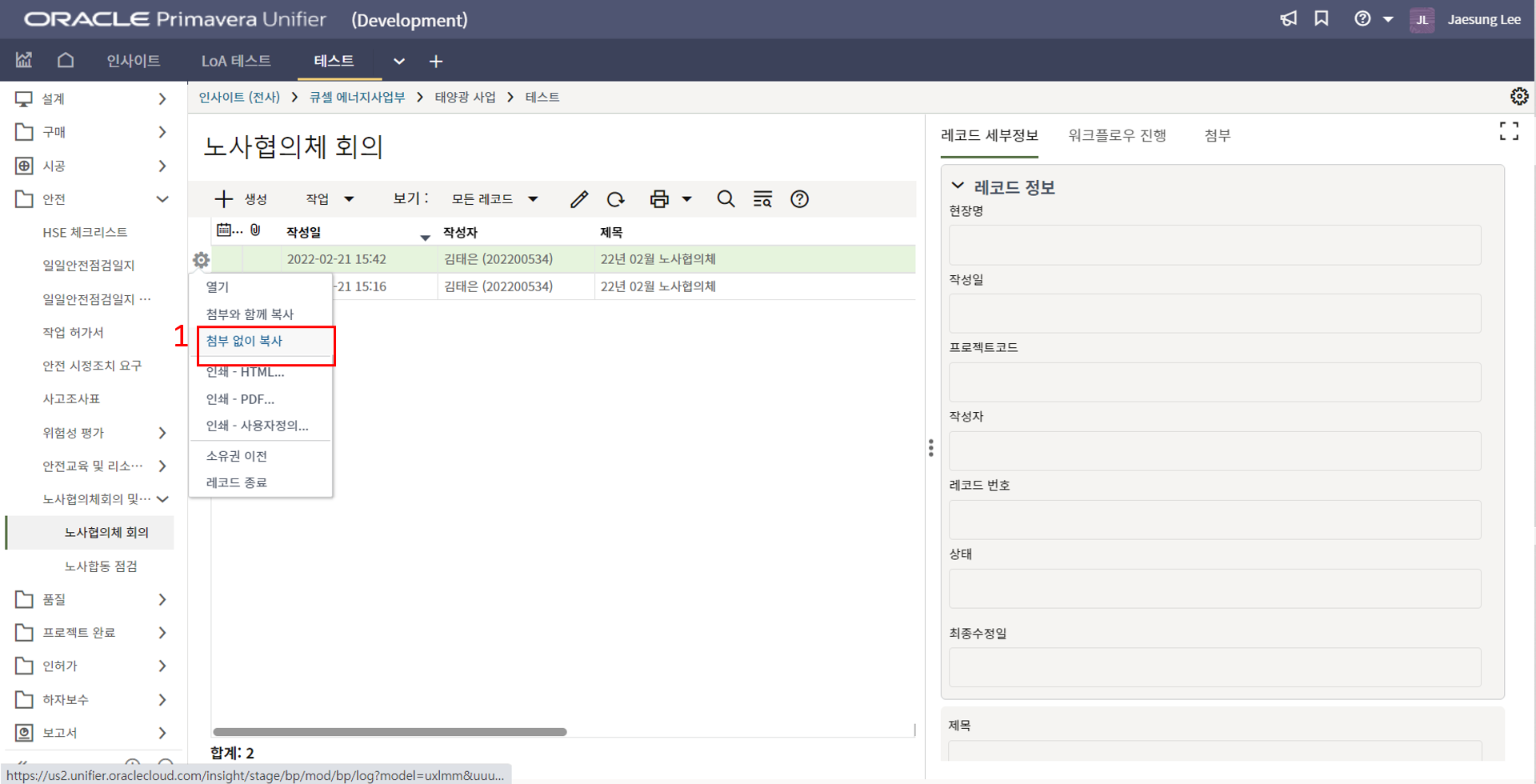Click the announcements megaphone icon

coord(1288,19)
